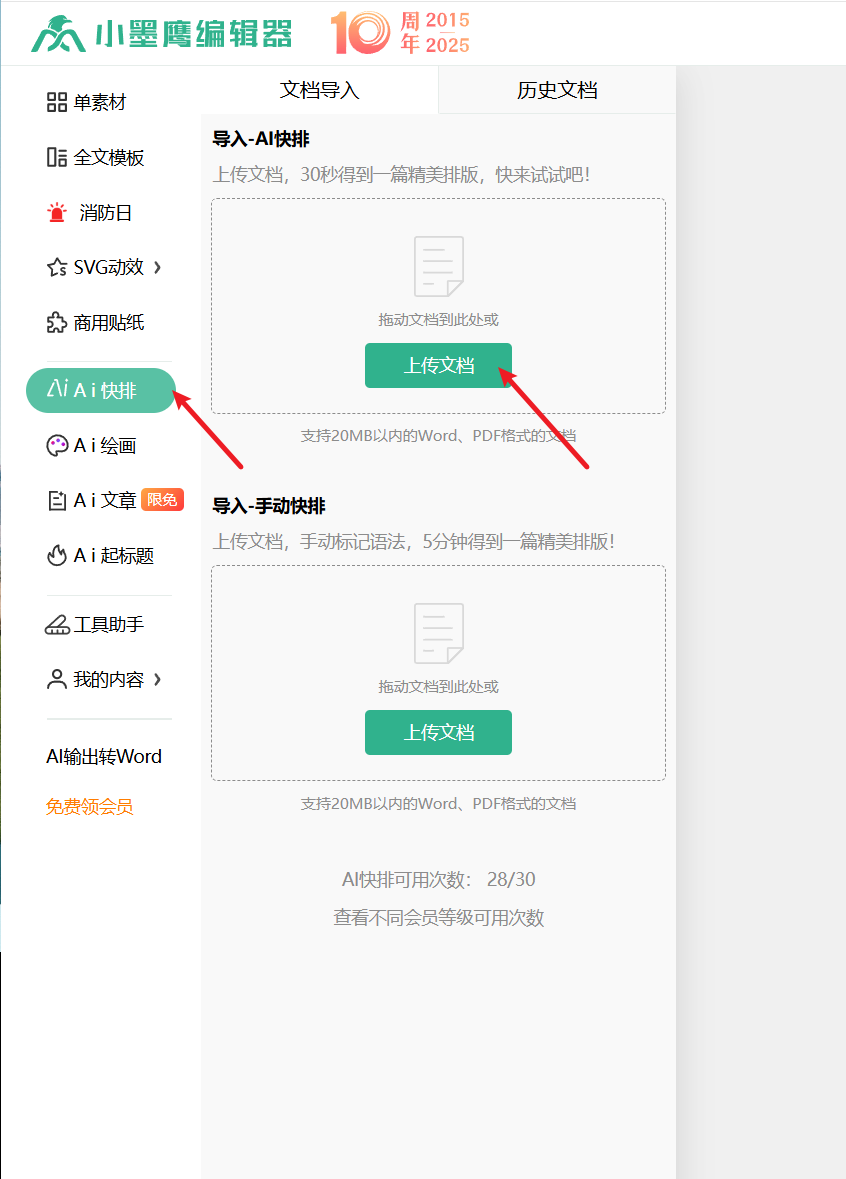Open 商用贴纸 via its puzzle icon
The width and height of the screenshot is (846, 1179).
(57, 323)
